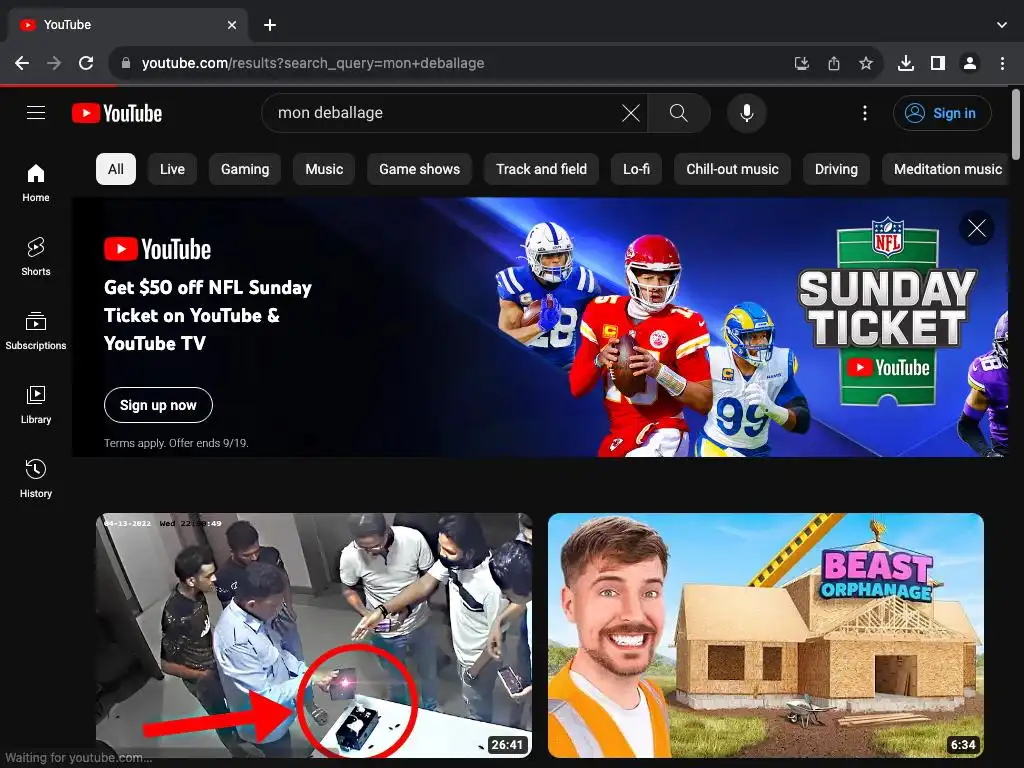Go back with the browser back arrow
Viewport: 1024px width, 768px height.
click(x=22, y=63)
